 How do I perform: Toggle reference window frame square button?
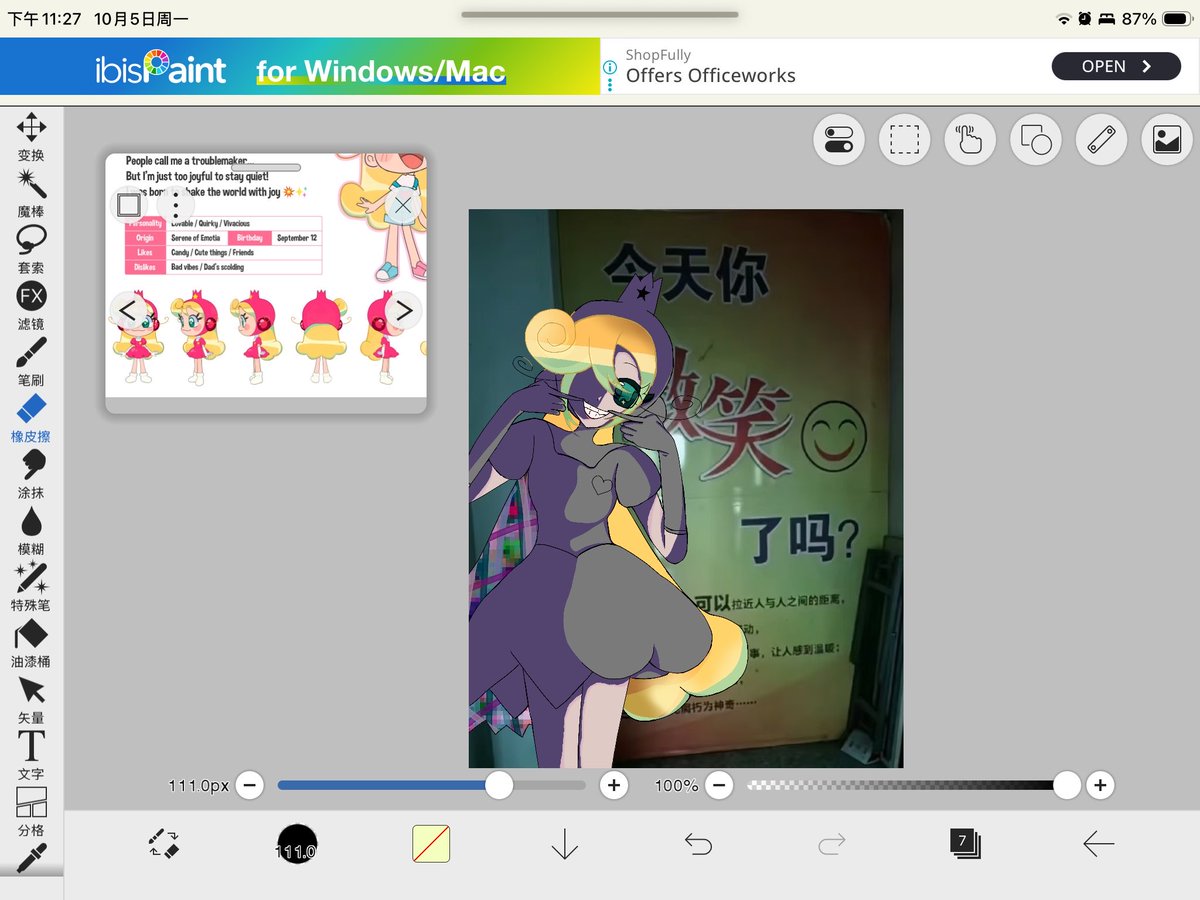(129, 205)
